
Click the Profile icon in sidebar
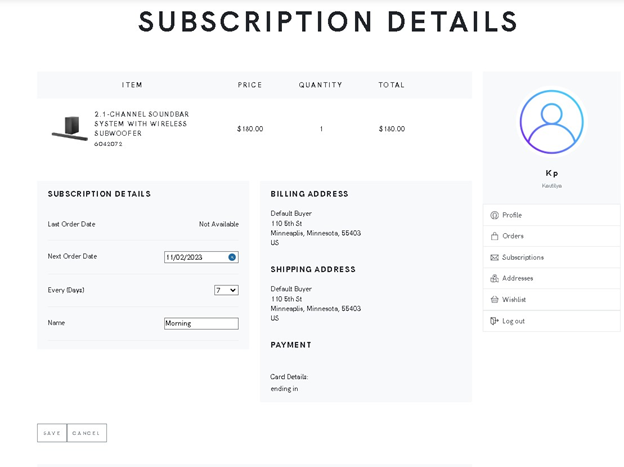pyautogui.click(x=494, y=215)
